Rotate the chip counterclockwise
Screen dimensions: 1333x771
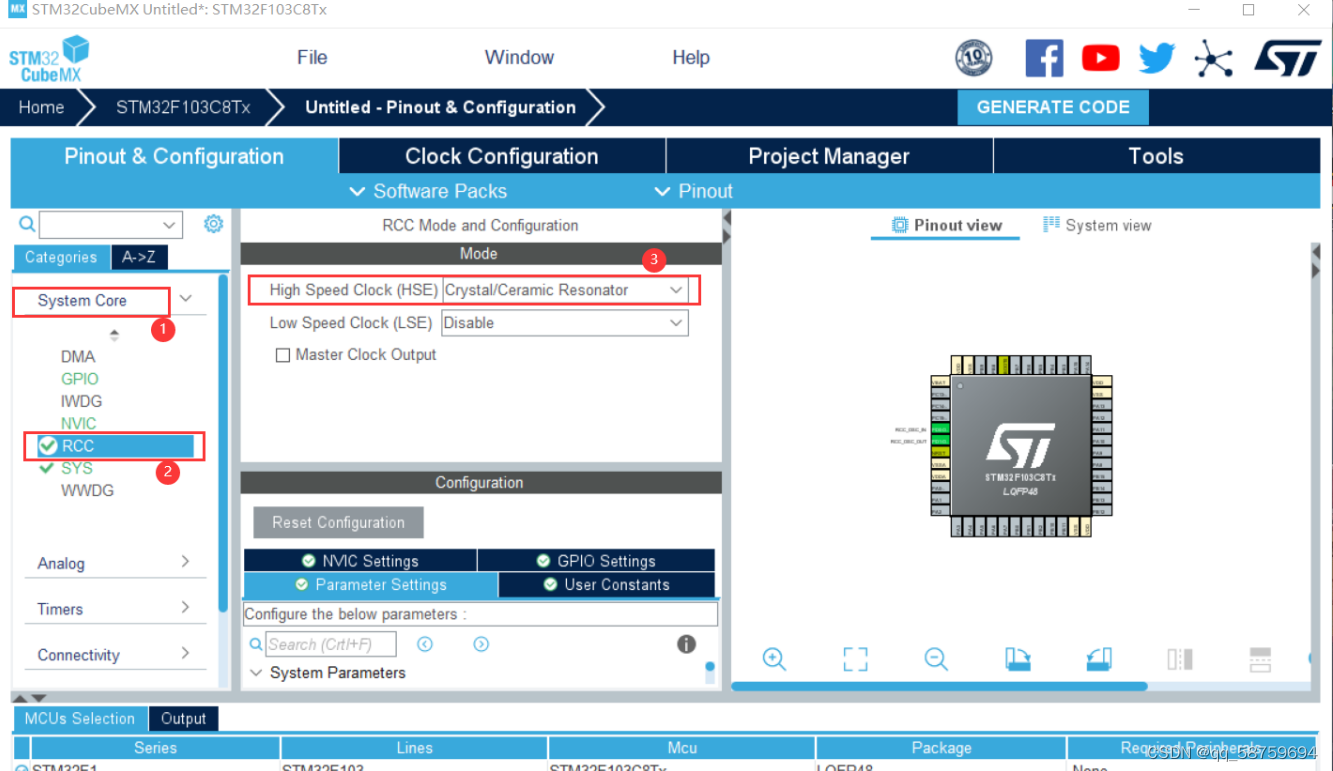[1098, 659]
